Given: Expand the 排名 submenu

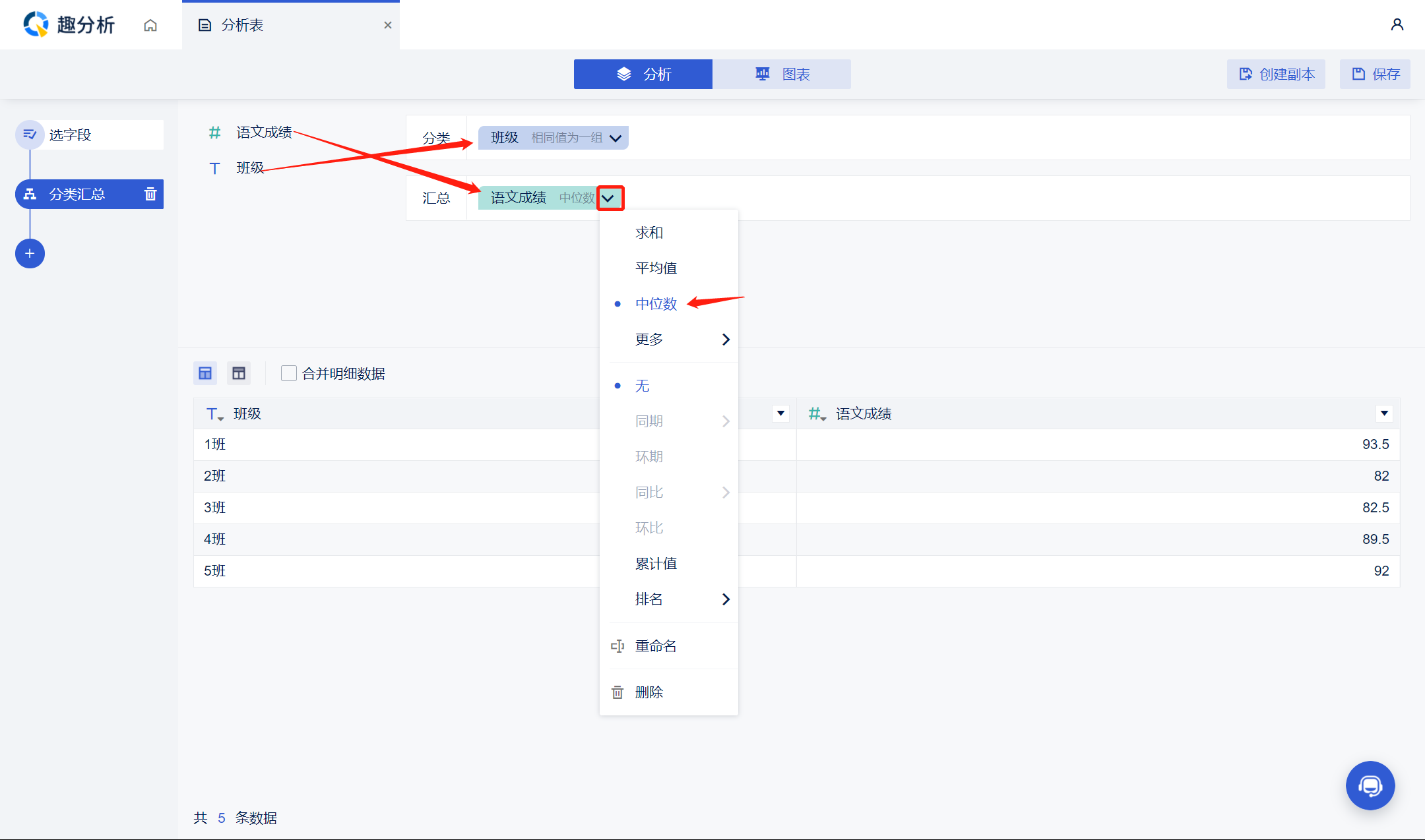Looking at the screenshot, I should point(669,599).
